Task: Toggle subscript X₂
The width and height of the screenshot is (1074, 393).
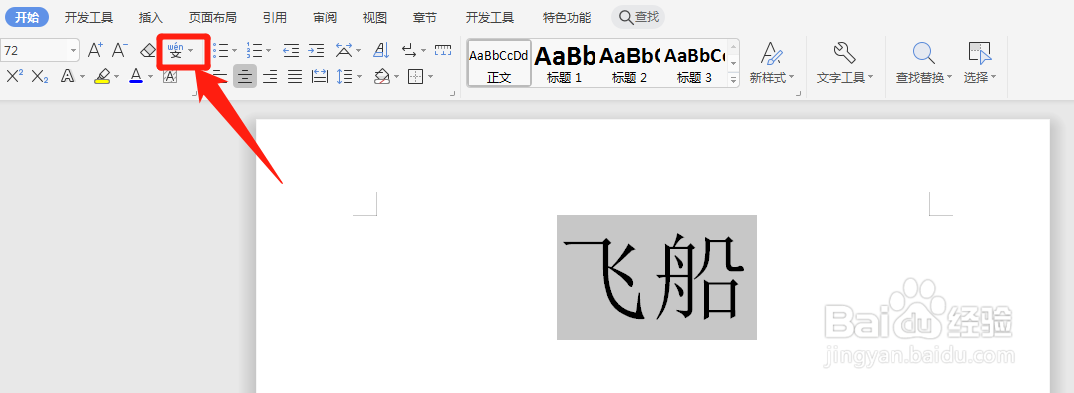Action: coord(40,76)
